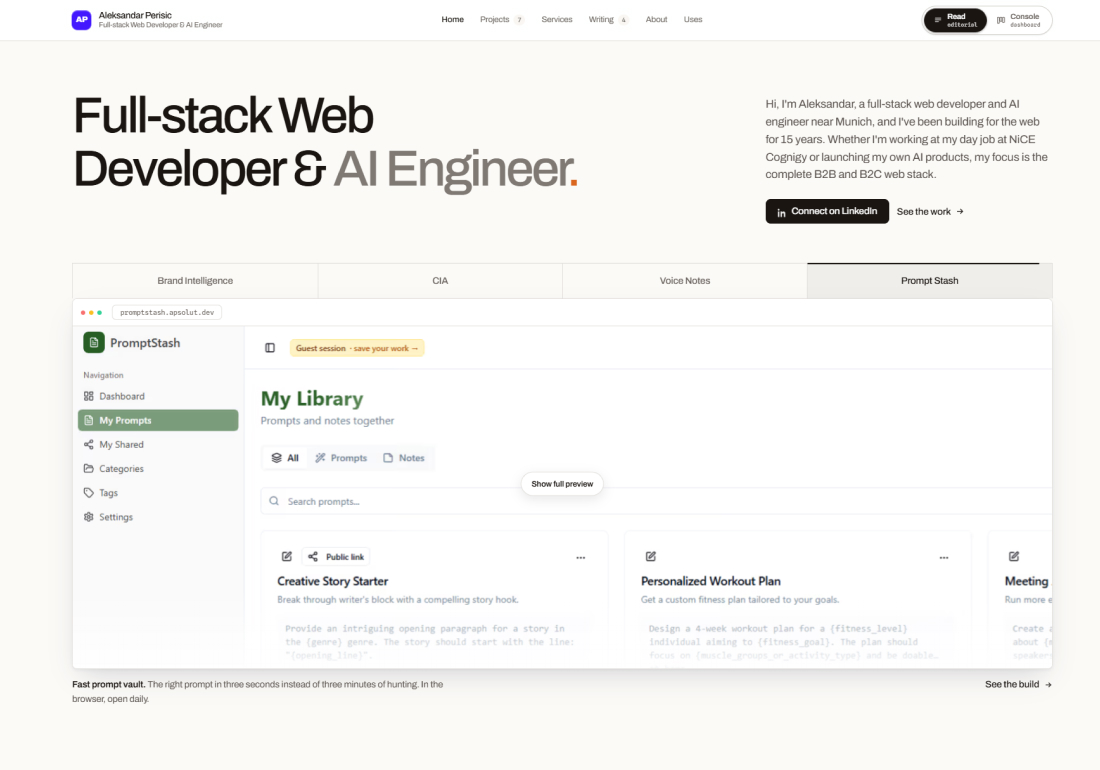This screenshot has width=1100, height=770.
Task: Filter library by Prompts
Action: coord(341,458)
